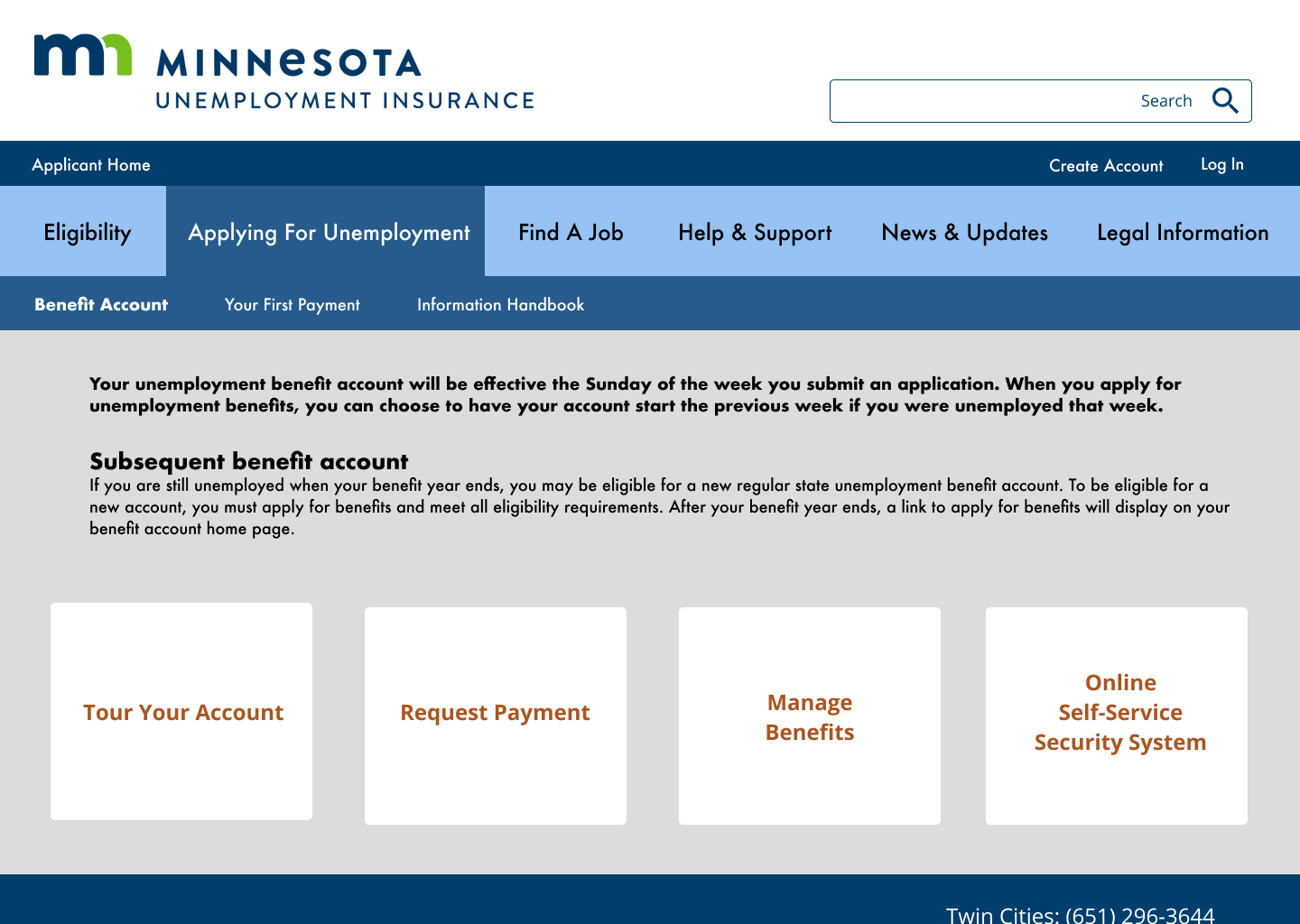Open Help & Support menu
The width and height of the screenshot is (1300, 924).
(x=755, y=232)
